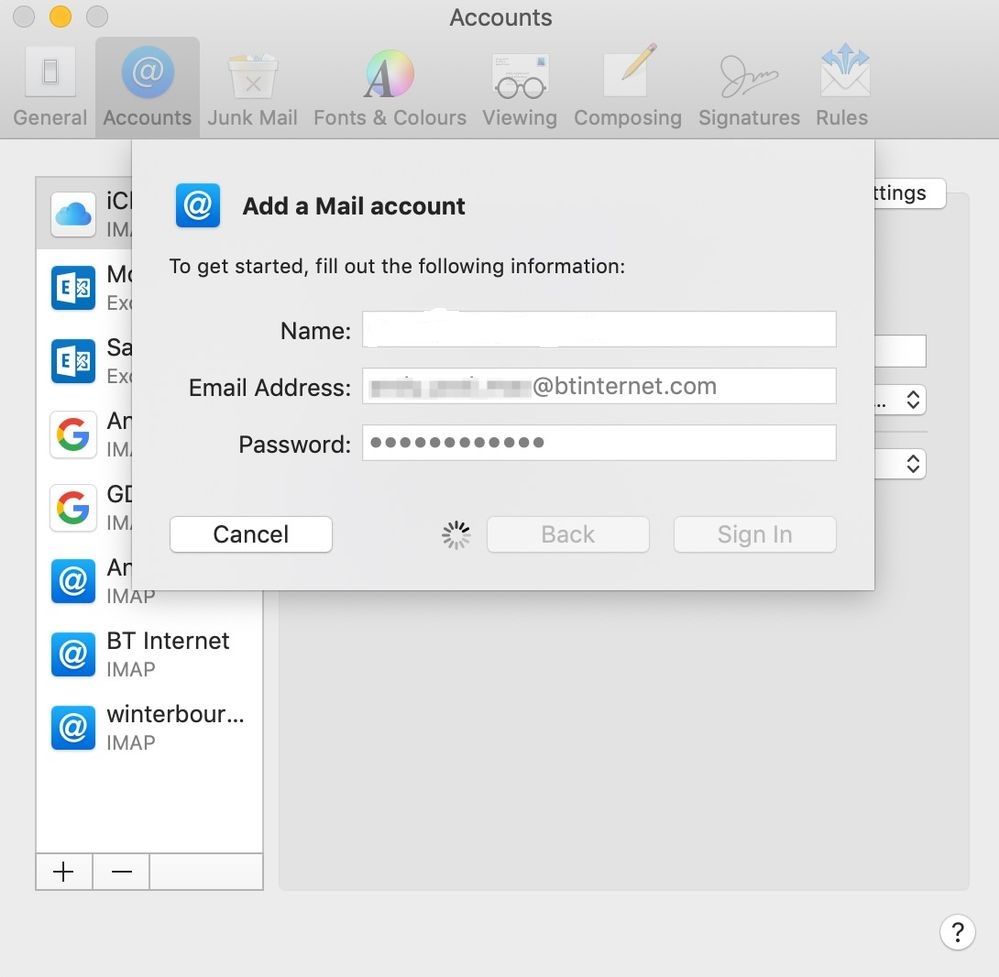
Task: Open the Signatures preferences pane
Action: 748,88
